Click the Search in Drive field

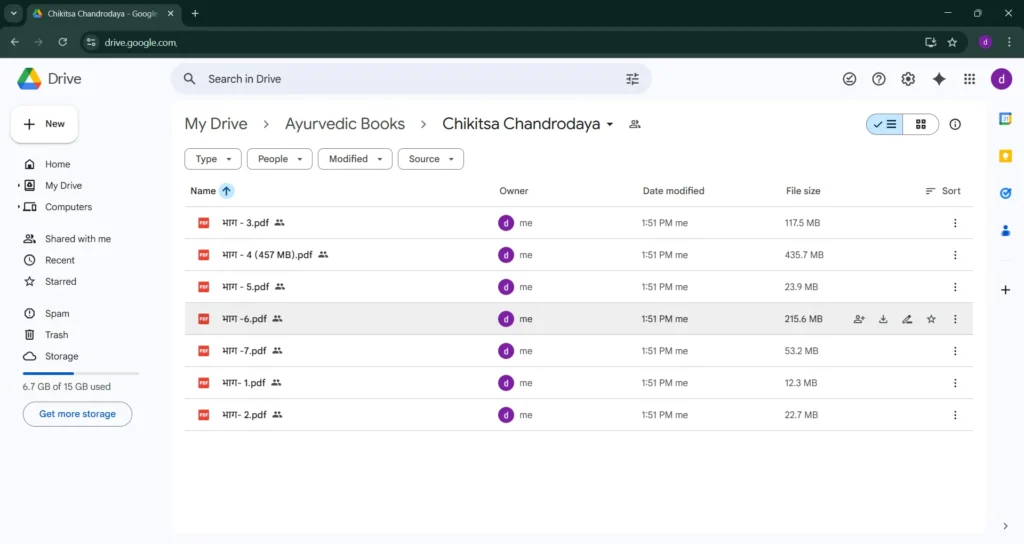400,79
